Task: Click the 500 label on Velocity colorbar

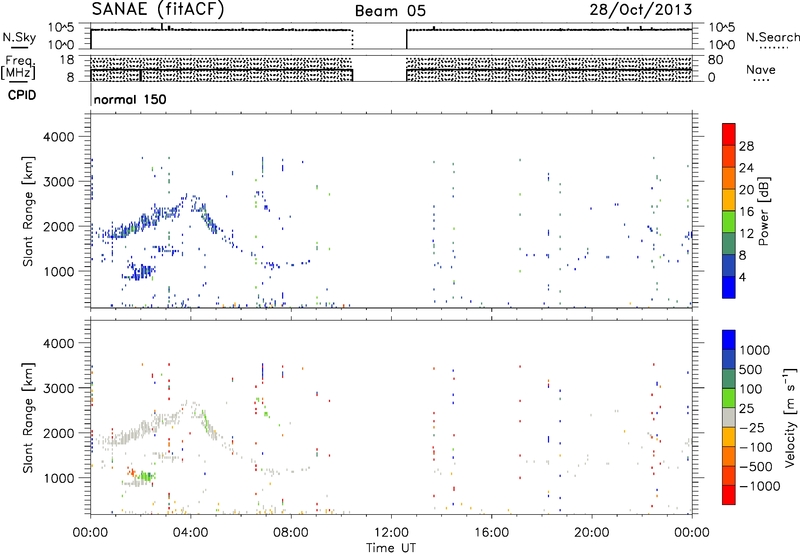Action: [751, 369]
